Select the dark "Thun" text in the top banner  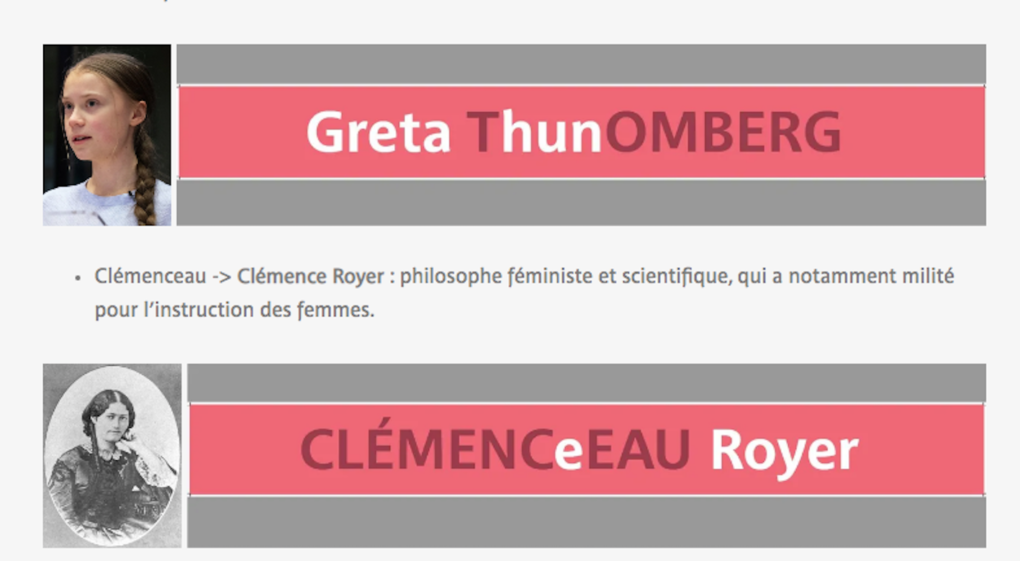[x=534, y=133]
